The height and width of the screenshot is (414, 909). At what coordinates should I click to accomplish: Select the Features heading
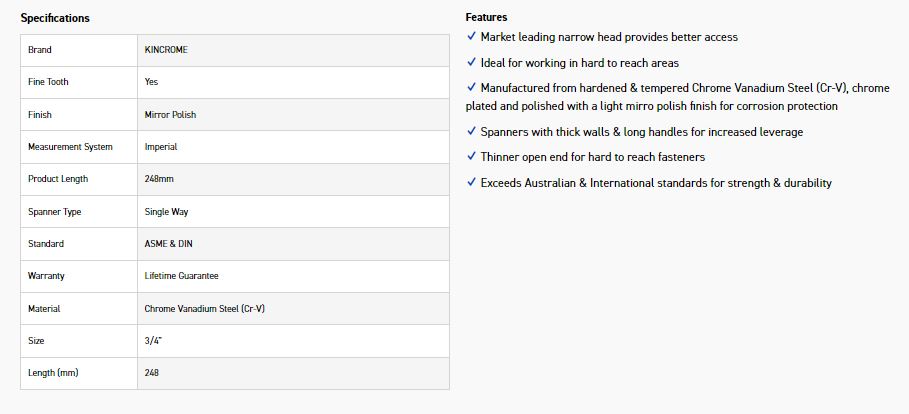click(x=486, y=17)
